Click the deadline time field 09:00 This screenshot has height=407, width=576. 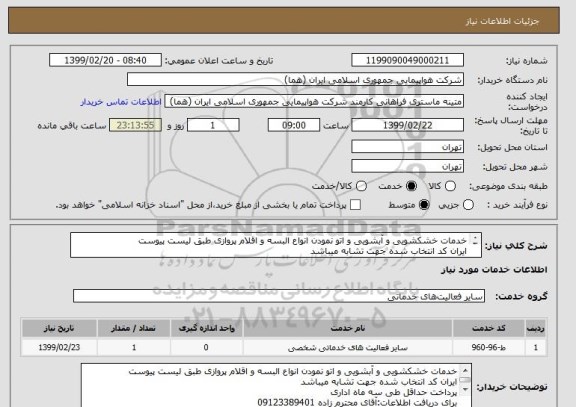(294, 125)
